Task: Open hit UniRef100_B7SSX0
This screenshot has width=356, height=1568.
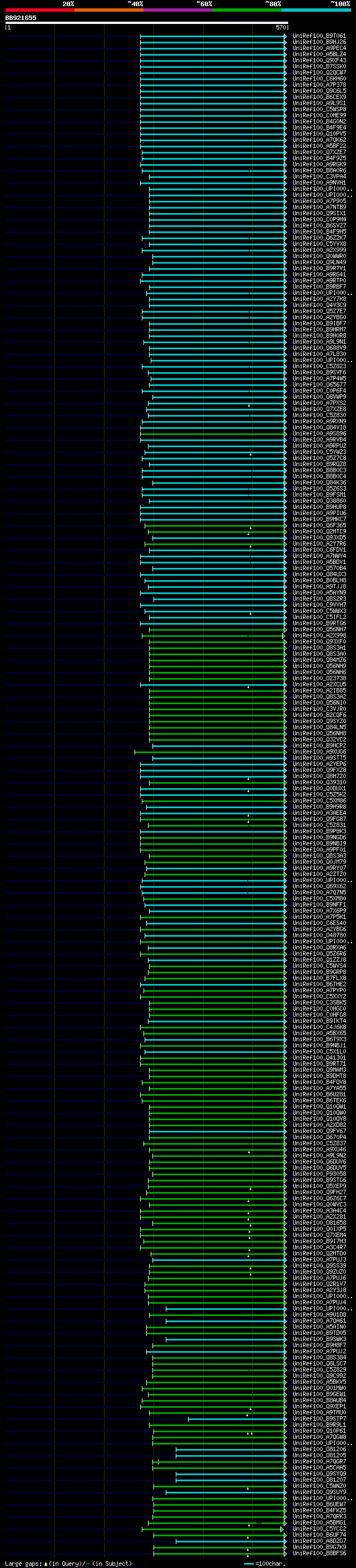Action: coord(319,66)
